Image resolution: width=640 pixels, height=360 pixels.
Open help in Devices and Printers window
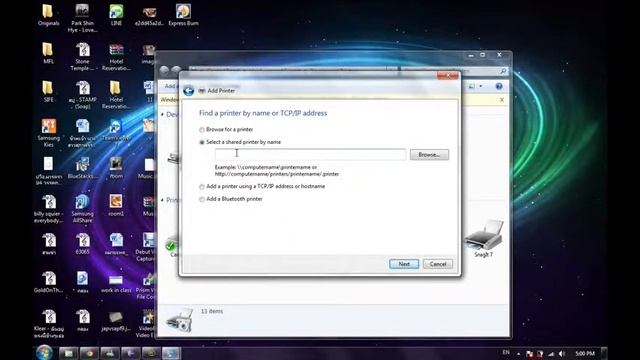[x=498, y=86]
